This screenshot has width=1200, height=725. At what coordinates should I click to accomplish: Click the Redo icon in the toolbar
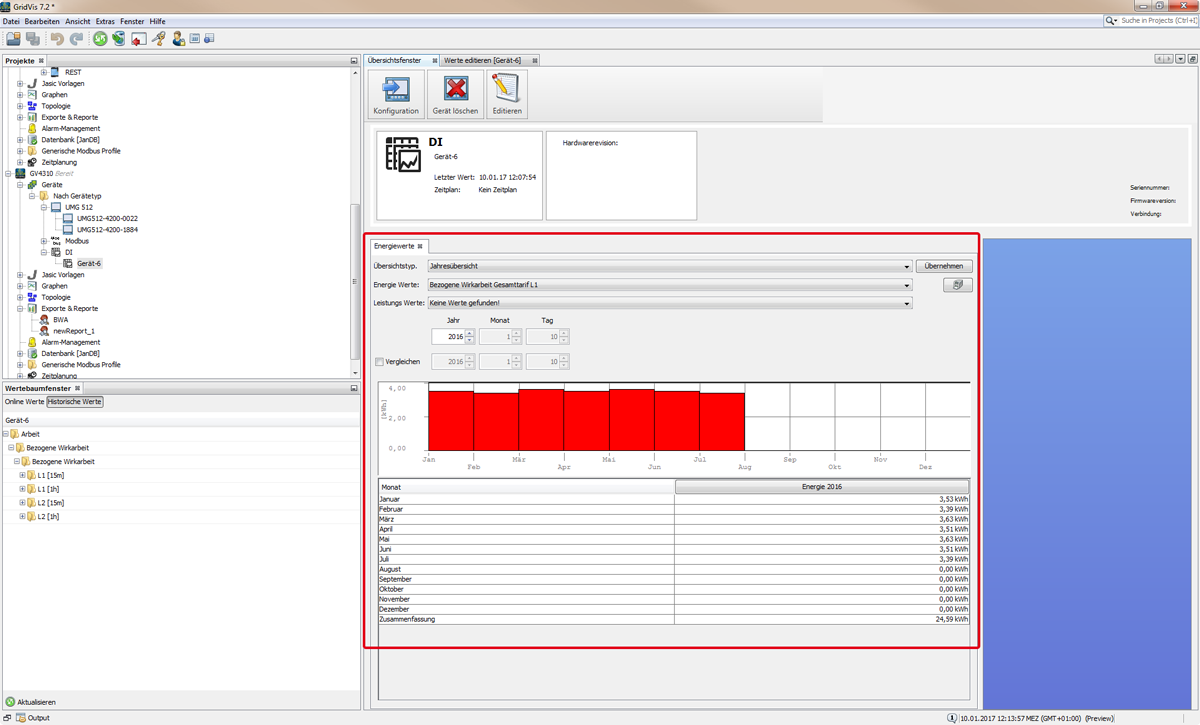[x=79, y=38]
